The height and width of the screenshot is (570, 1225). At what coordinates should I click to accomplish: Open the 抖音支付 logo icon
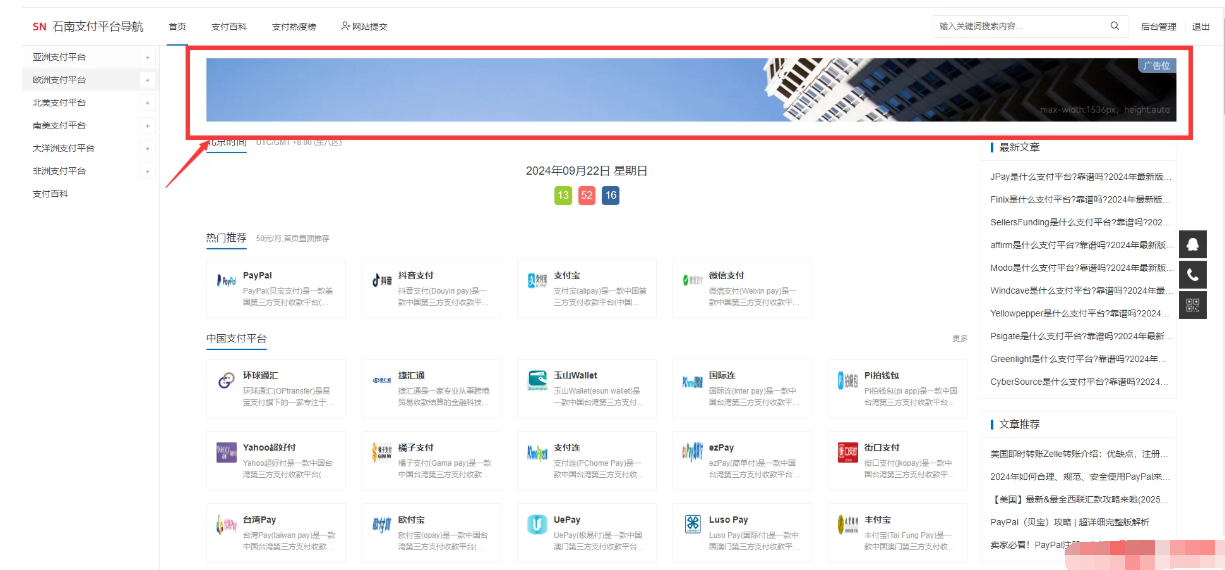click(x=382, y=281)
